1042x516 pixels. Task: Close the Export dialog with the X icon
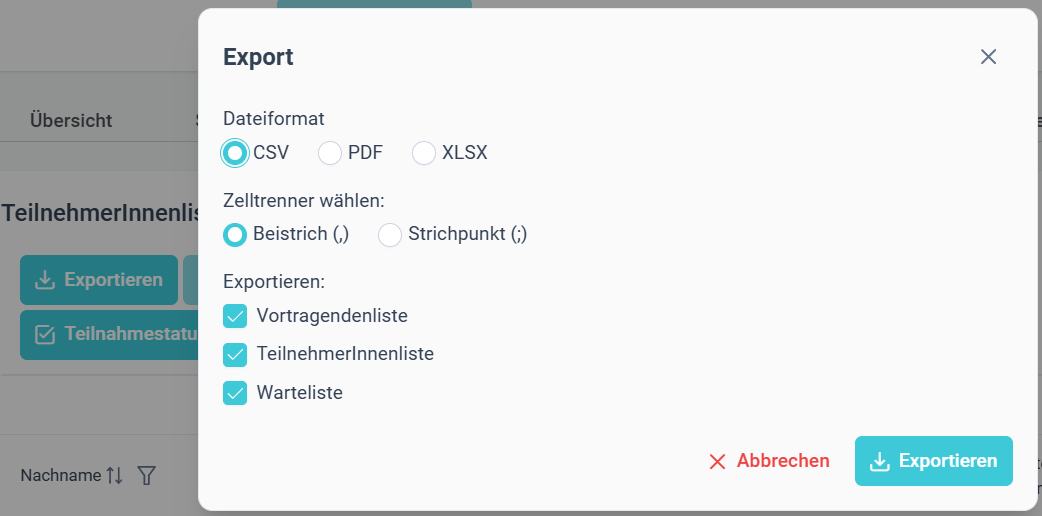[988, 57]
